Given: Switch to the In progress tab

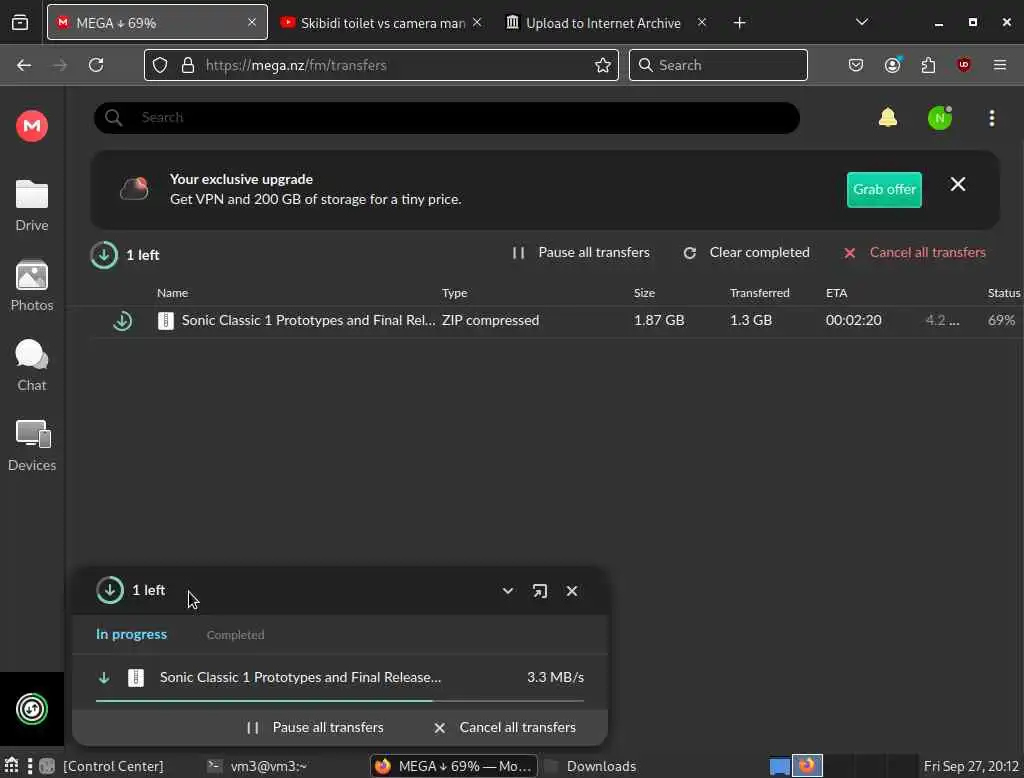Looking at the screenshot, I should [131, 634].
